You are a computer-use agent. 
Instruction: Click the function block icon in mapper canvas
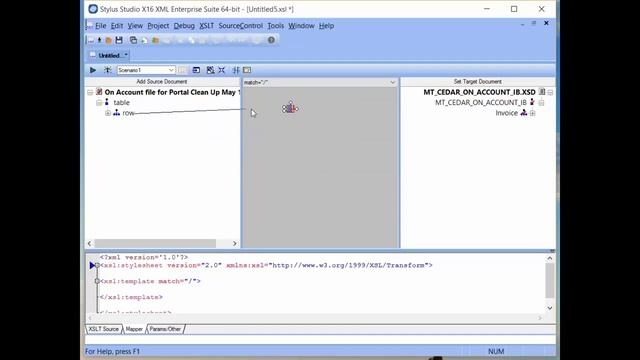click(290, 108)
